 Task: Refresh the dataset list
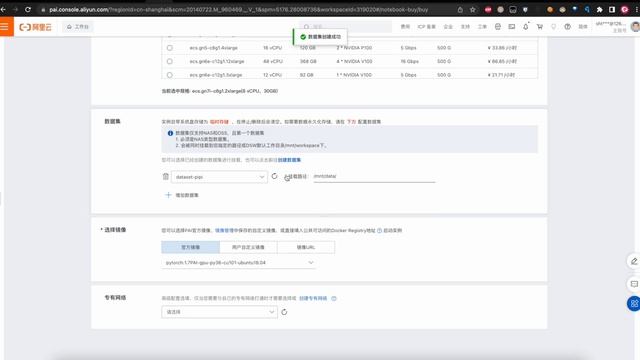[274, 176]
